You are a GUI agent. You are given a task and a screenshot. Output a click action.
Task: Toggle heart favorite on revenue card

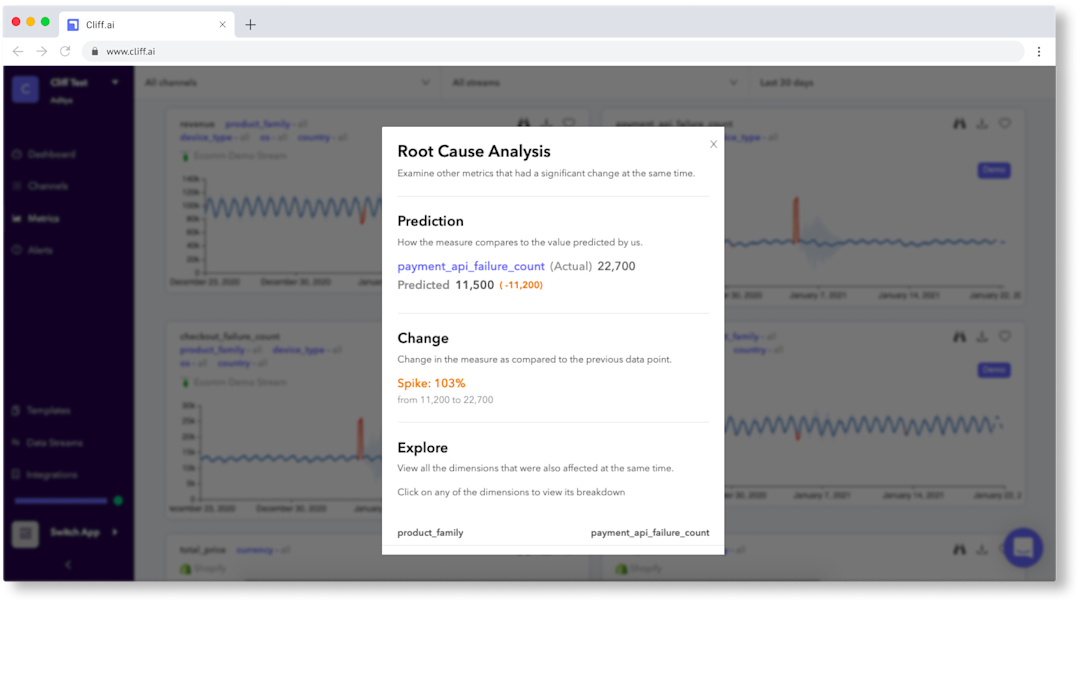coord(569,123)
